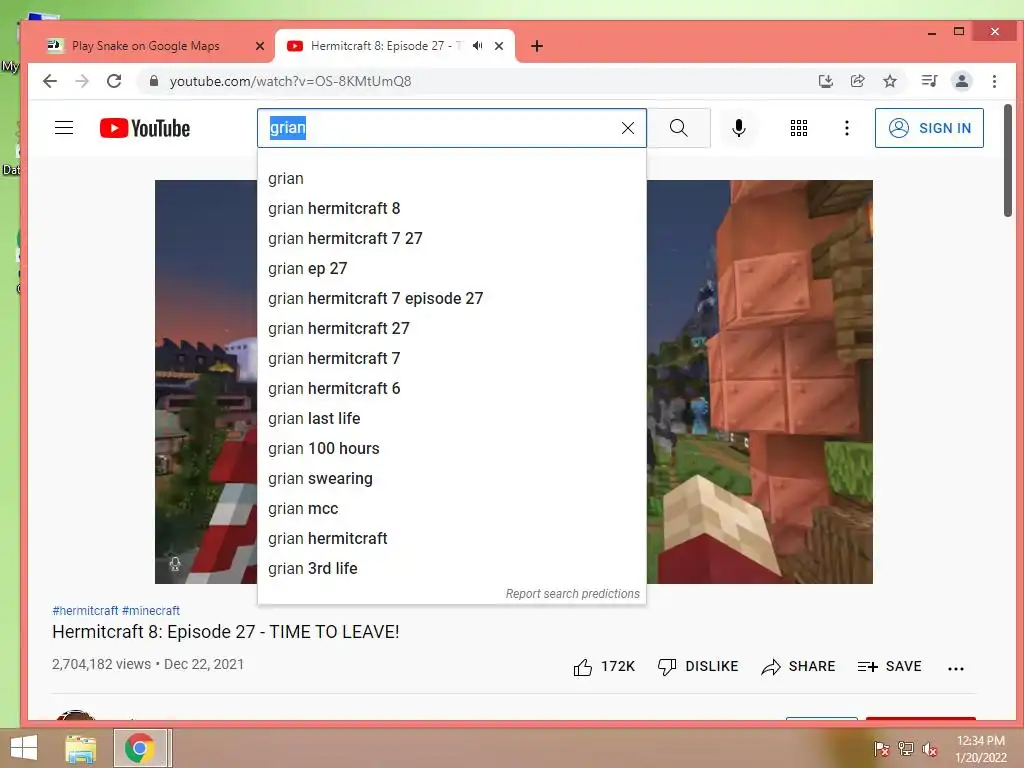
Task: Open the Windows Start button
Action: [x=24, y=748]
